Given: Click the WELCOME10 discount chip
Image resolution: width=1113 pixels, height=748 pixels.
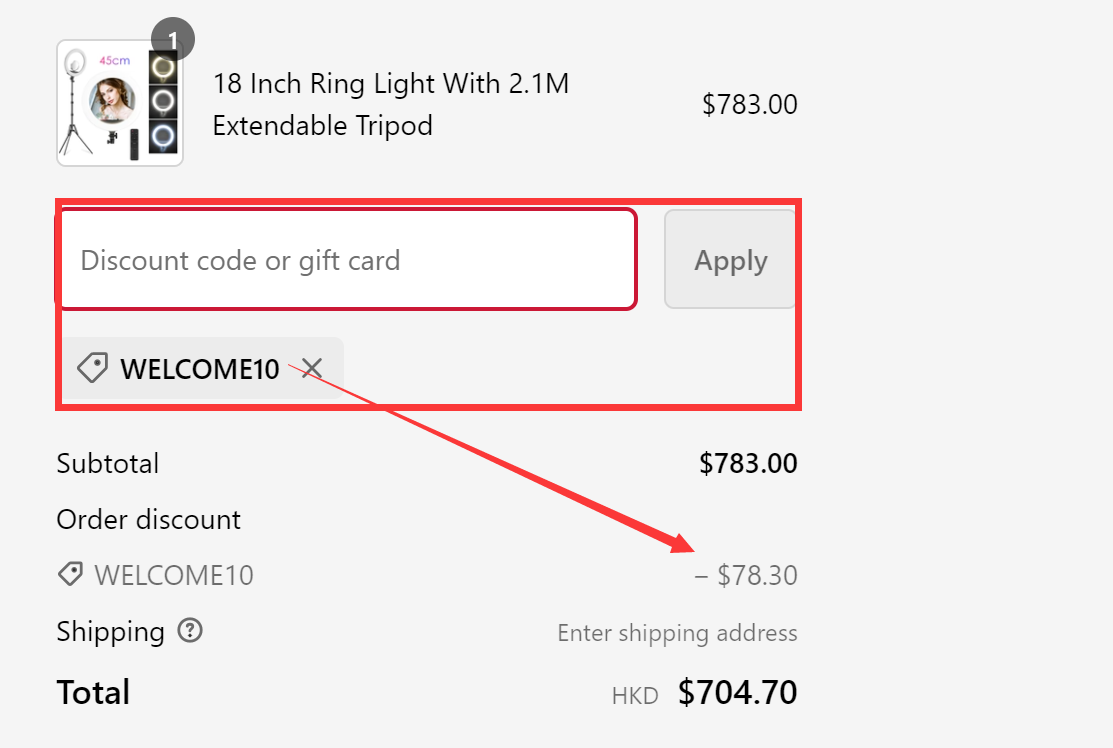Looking at the screenshot, I should click(199, 368).
